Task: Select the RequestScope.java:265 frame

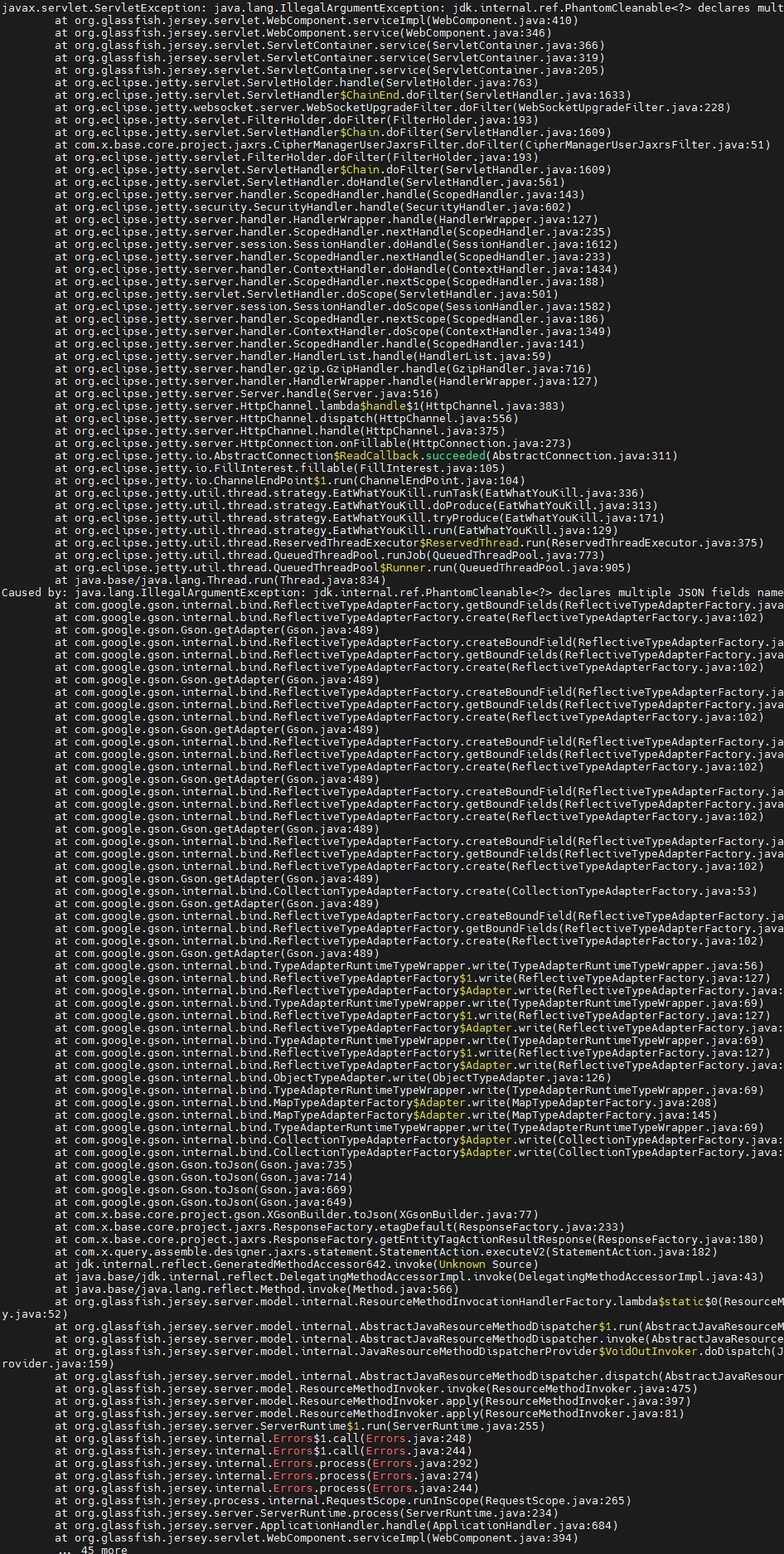Action: pyautogui.click(x=343, y=1500)
